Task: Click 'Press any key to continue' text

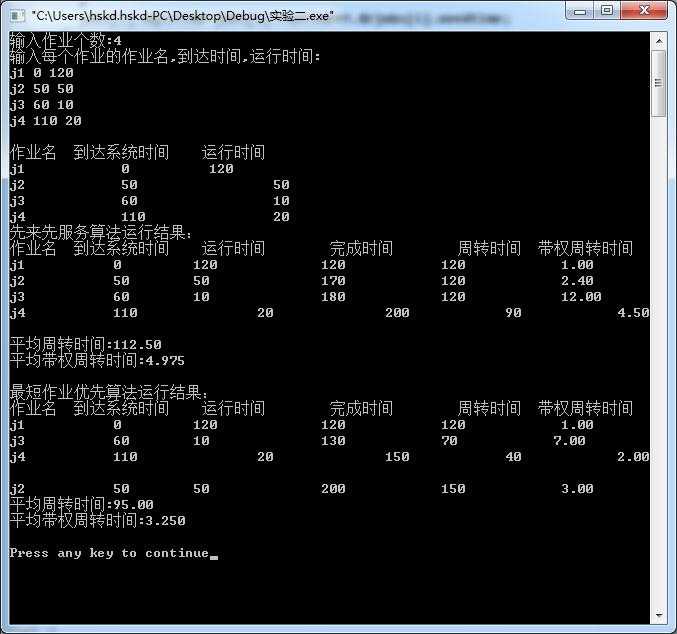Action: click(109, 553)
